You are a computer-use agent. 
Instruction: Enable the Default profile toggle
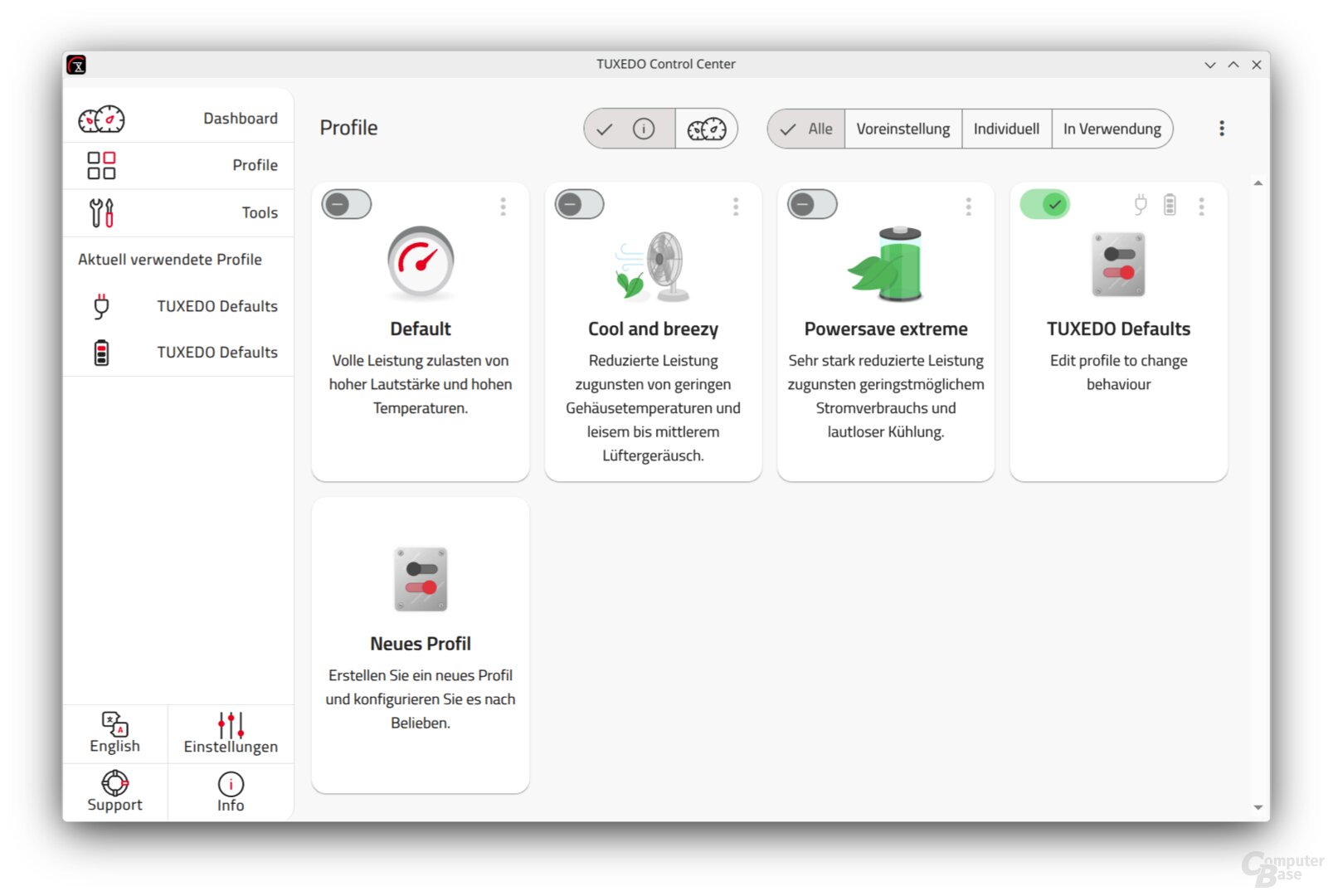[x=347, y=204]
